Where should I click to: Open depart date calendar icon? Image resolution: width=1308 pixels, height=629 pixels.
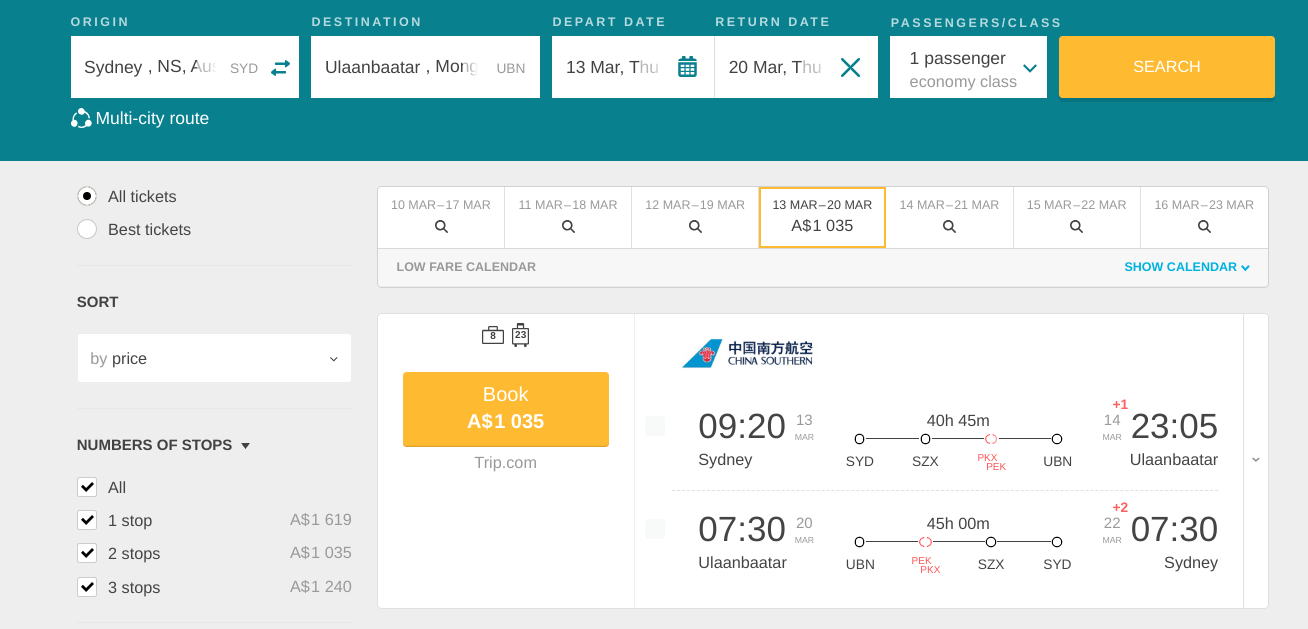[x=687, y=67]
